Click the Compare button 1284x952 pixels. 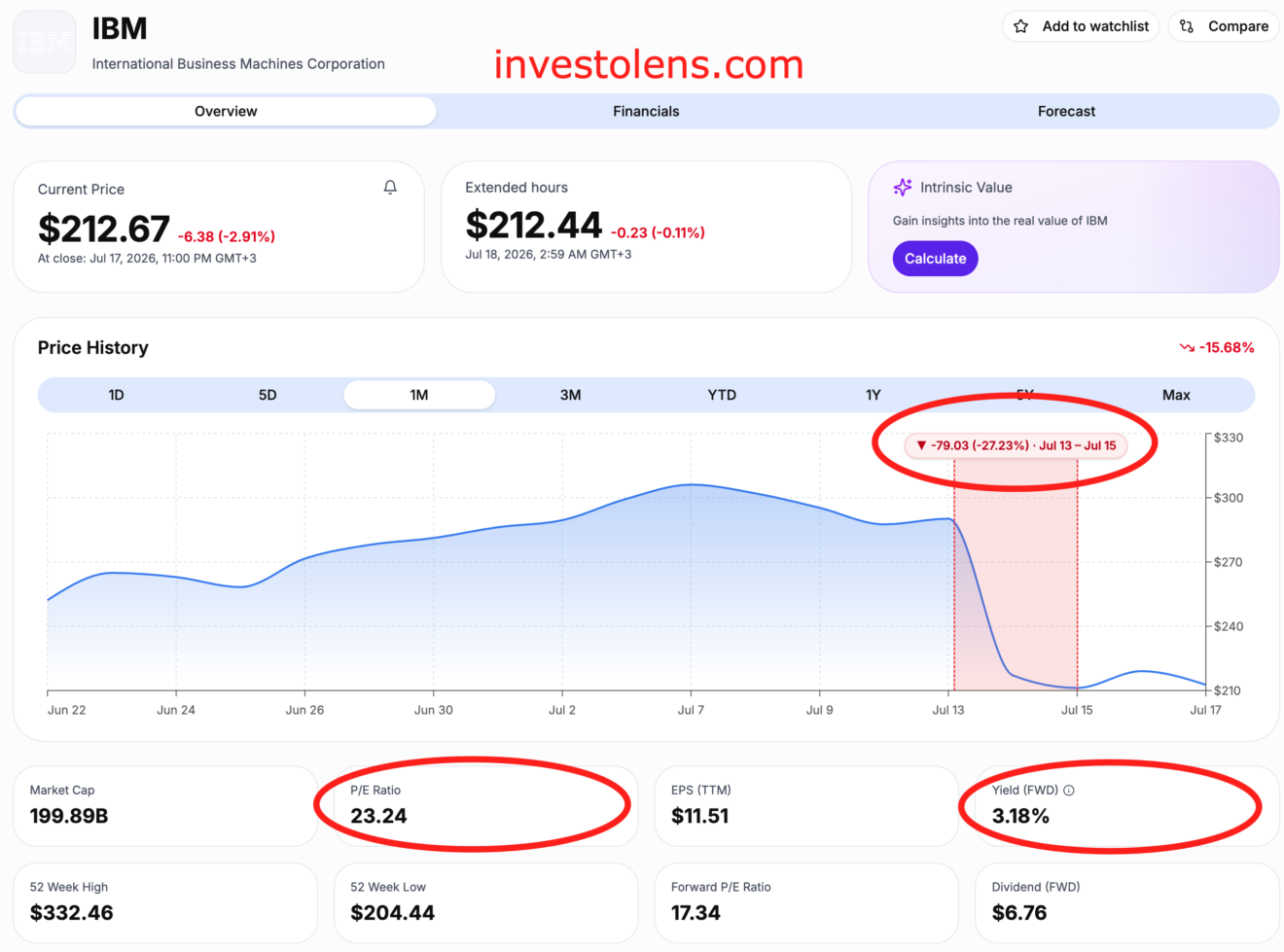pyautogui.click(x=1224, y=26)
